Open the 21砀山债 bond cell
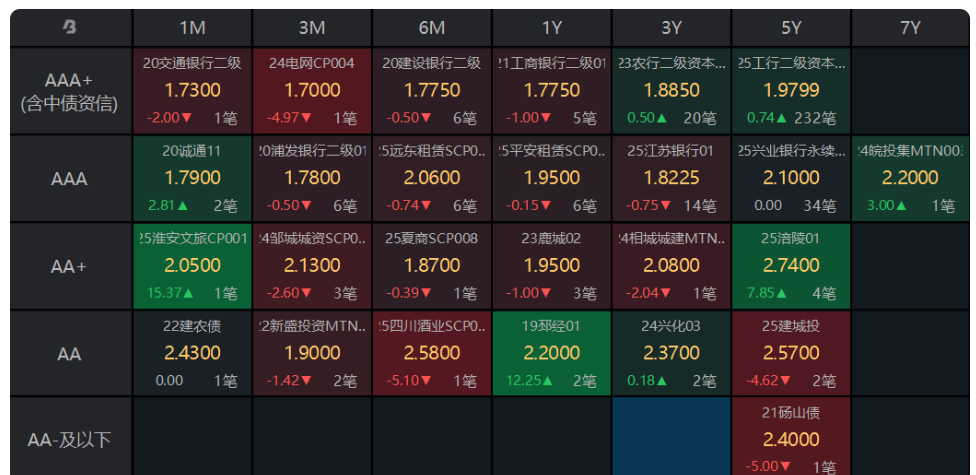The width and height of the screenshot is (976, 475). pyautogui.click(x=791, y=437)
